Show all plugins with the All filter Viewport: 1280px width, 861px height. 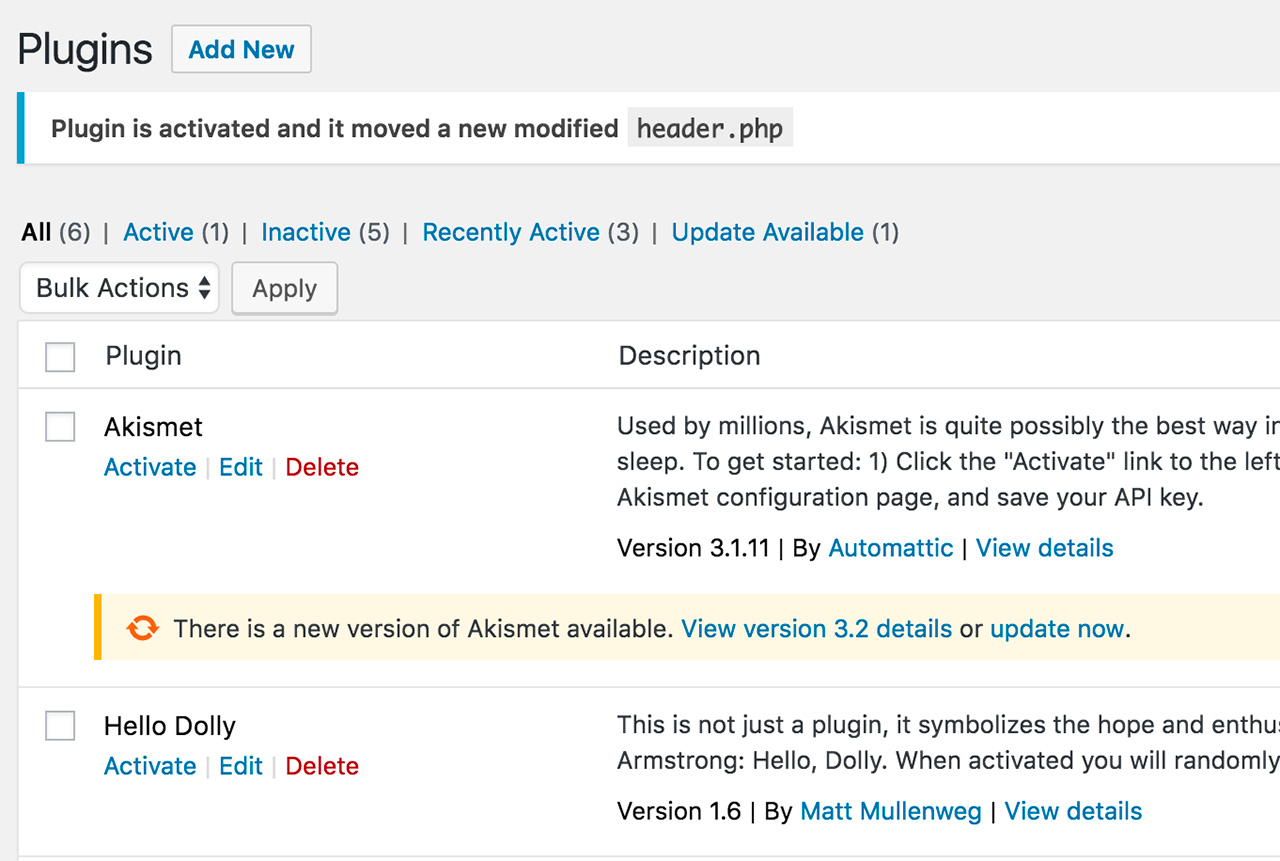(35, 231)
